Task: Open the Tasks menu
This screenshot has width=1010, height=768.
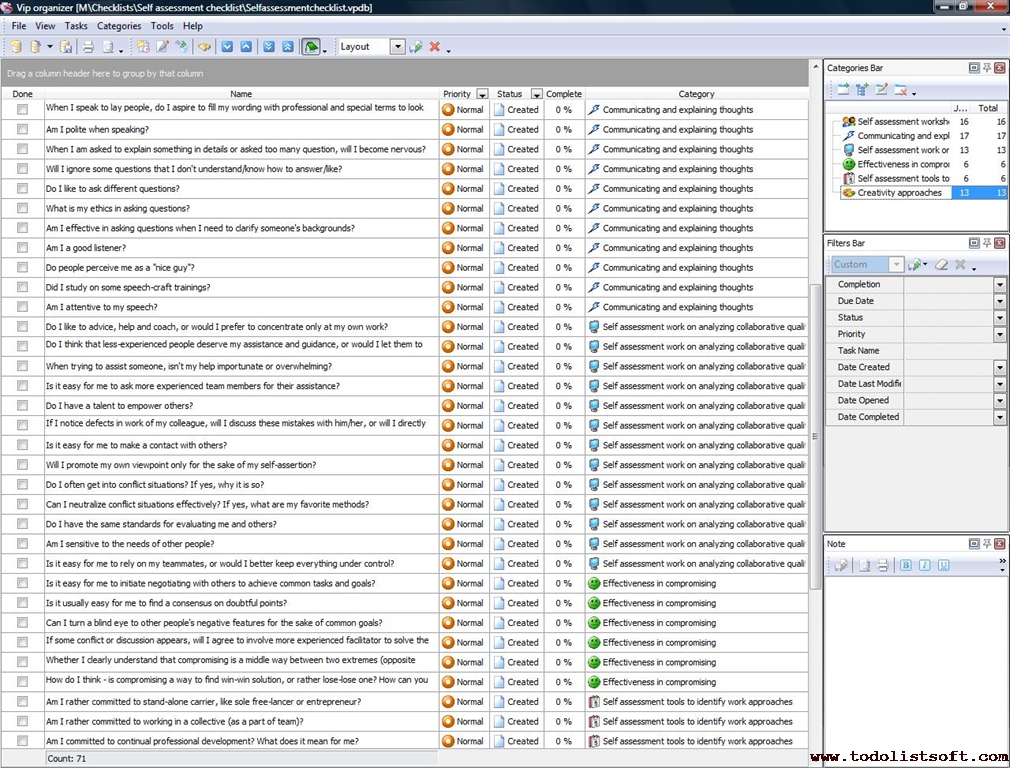Action: tap(76, 26)
